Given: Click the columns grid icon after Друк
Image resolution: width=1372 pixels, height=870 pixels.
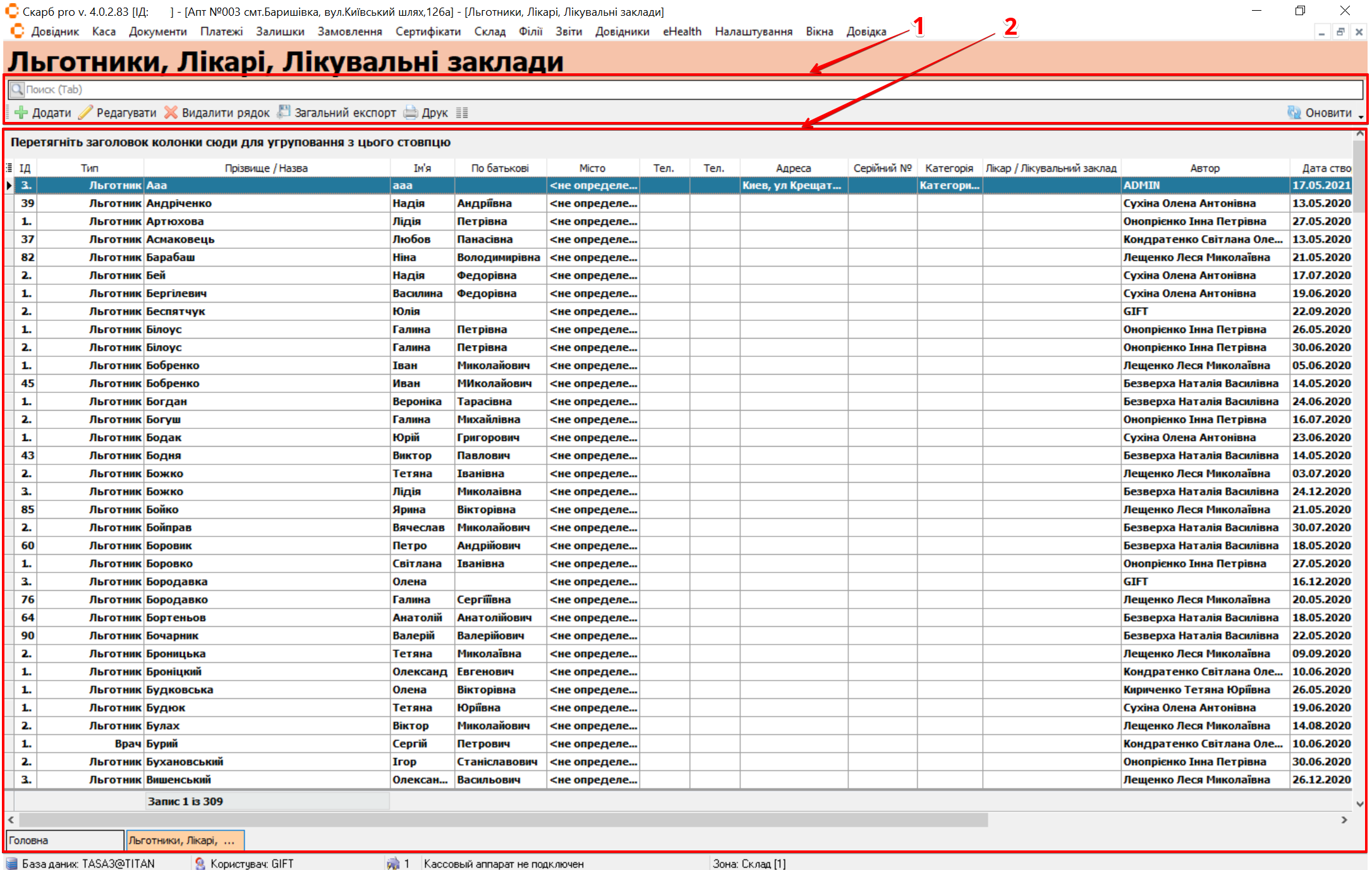Looking at the screenshot, I should coord(462,112).
